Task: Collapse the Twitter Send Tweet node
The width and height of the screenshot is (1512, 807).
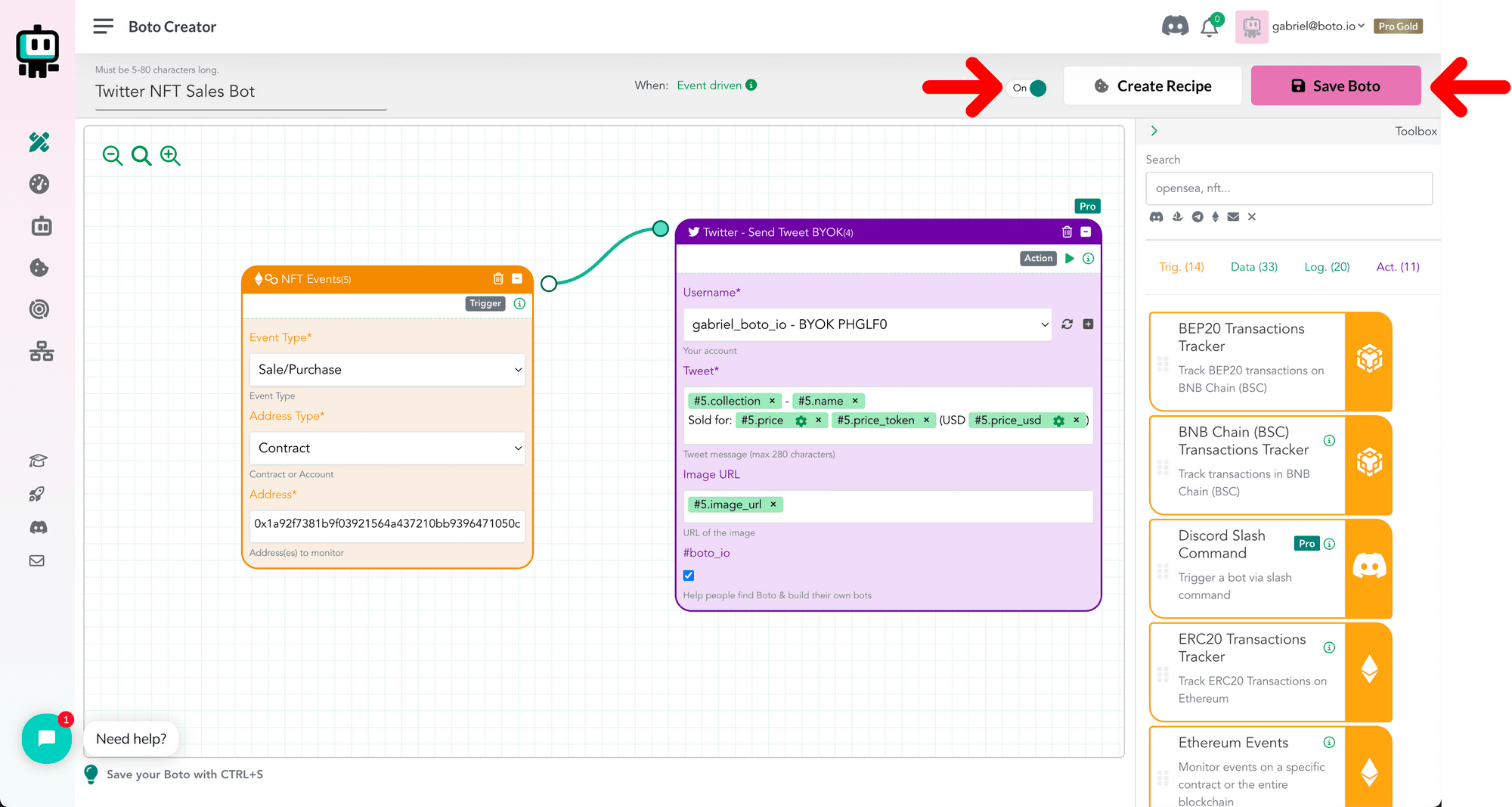Action: click(x=1086, y=232)
